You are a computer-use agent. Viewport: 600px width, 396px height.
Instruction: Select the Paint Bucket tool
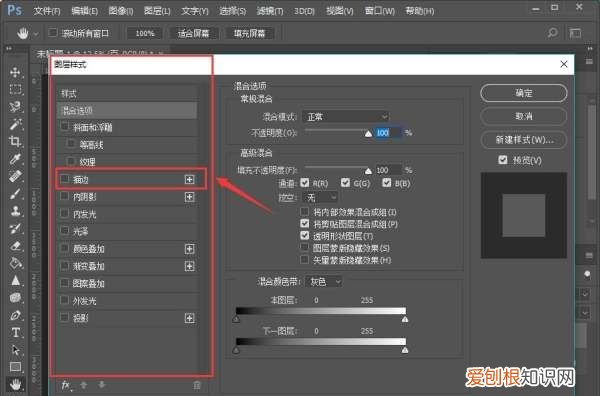(x=15, y=263)
